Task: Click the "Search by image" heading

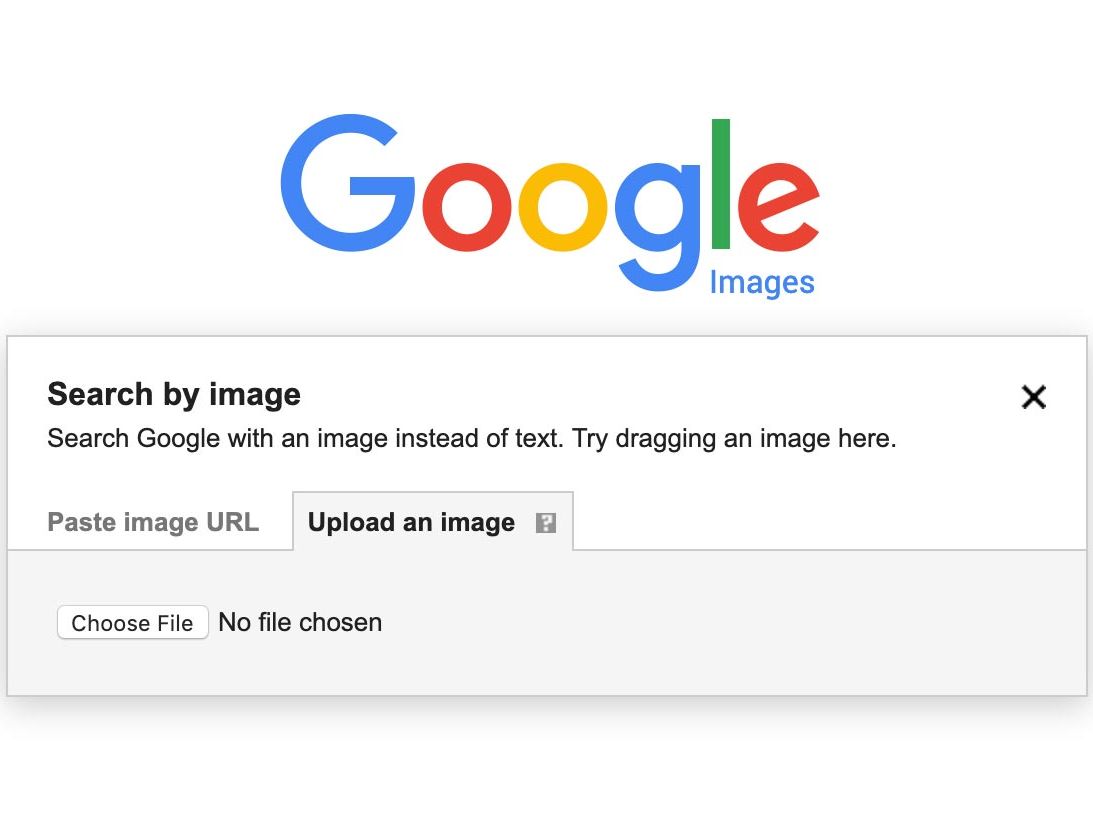Action: coord(174,394)
